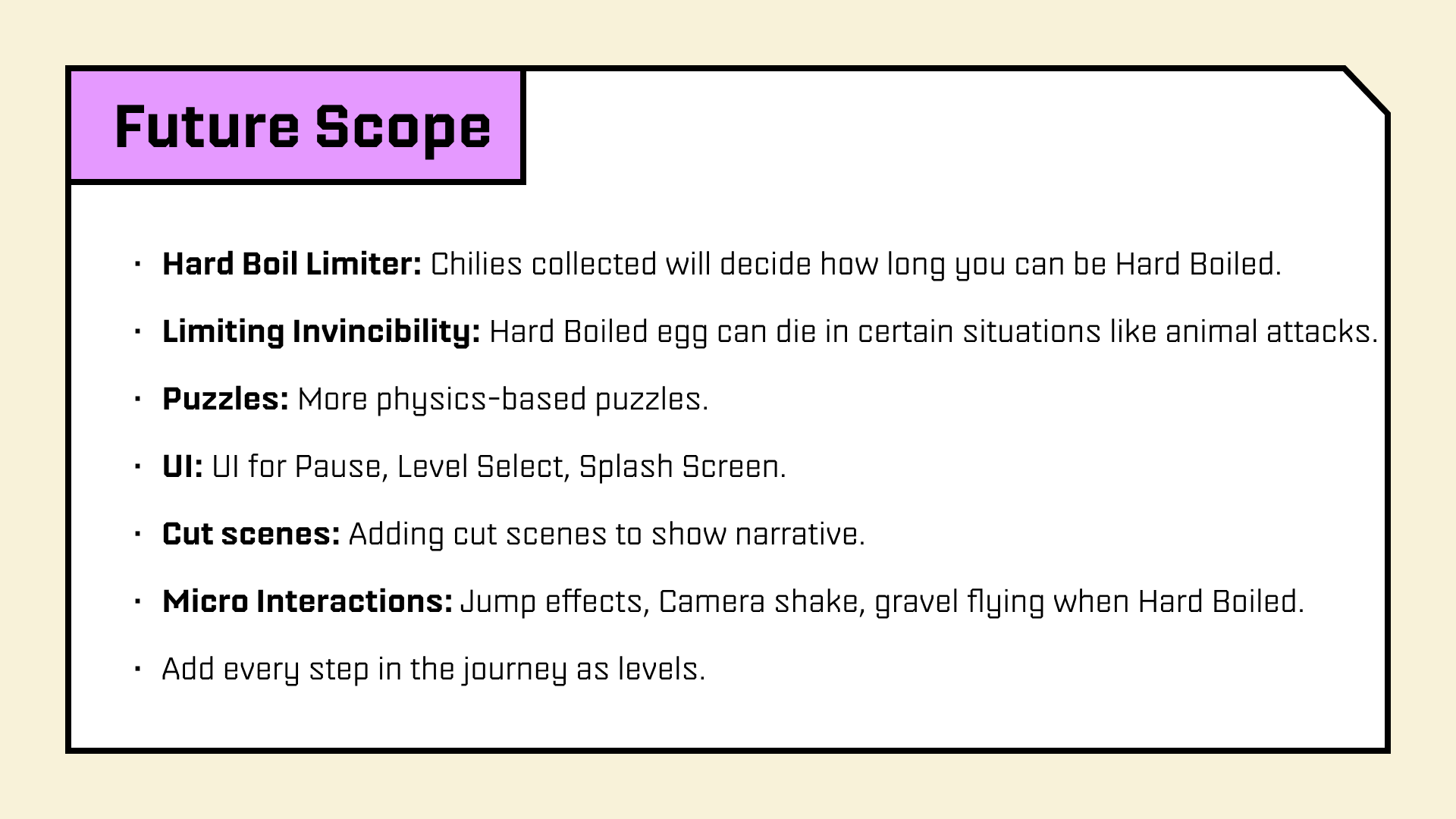This screenshot has width=1456, height=819.
Task: Click the bullet dot before "Puzzles"
Action: [x=137, y=400]
